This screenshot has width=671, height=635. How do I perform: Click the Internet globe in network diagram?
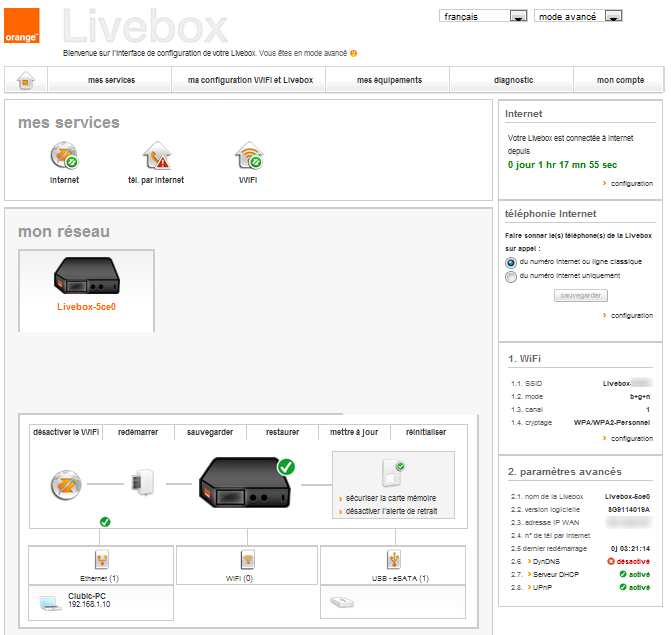(66, 485)
